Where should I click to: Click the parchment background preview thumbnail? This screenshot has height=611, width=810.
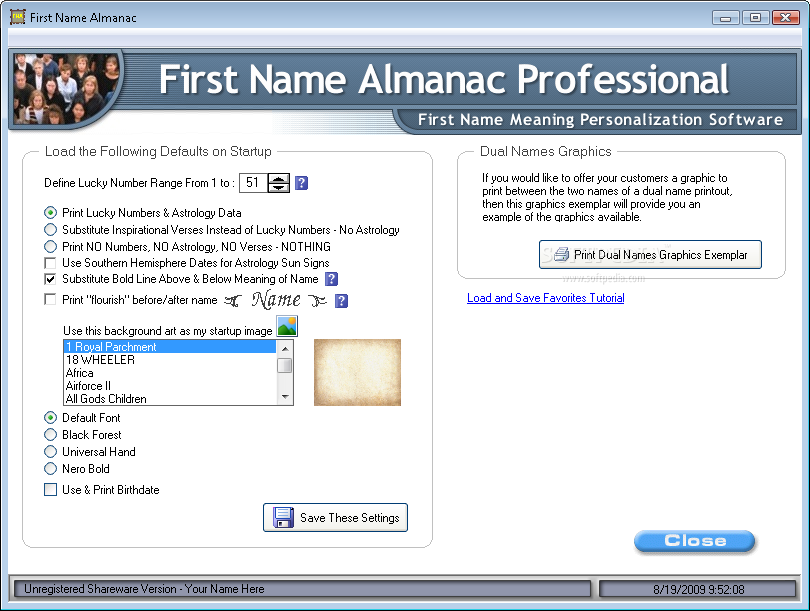coord(357,372)
